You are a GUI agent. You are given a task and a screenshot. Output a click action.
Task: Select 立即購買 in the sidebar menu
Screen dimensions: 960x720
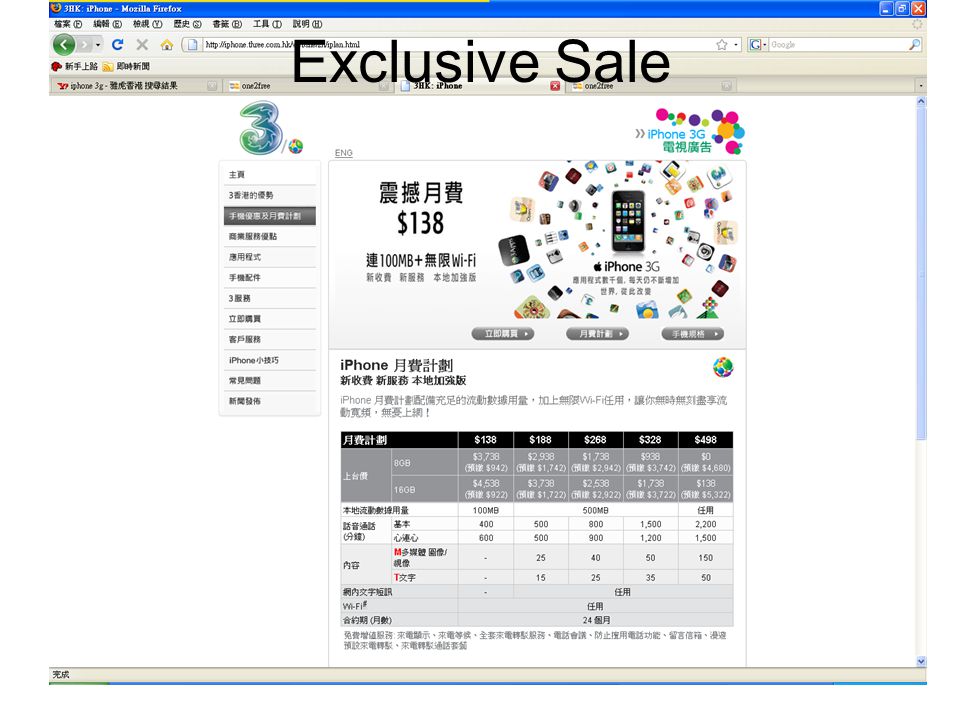pyautogui.click(x=269, y=318)
